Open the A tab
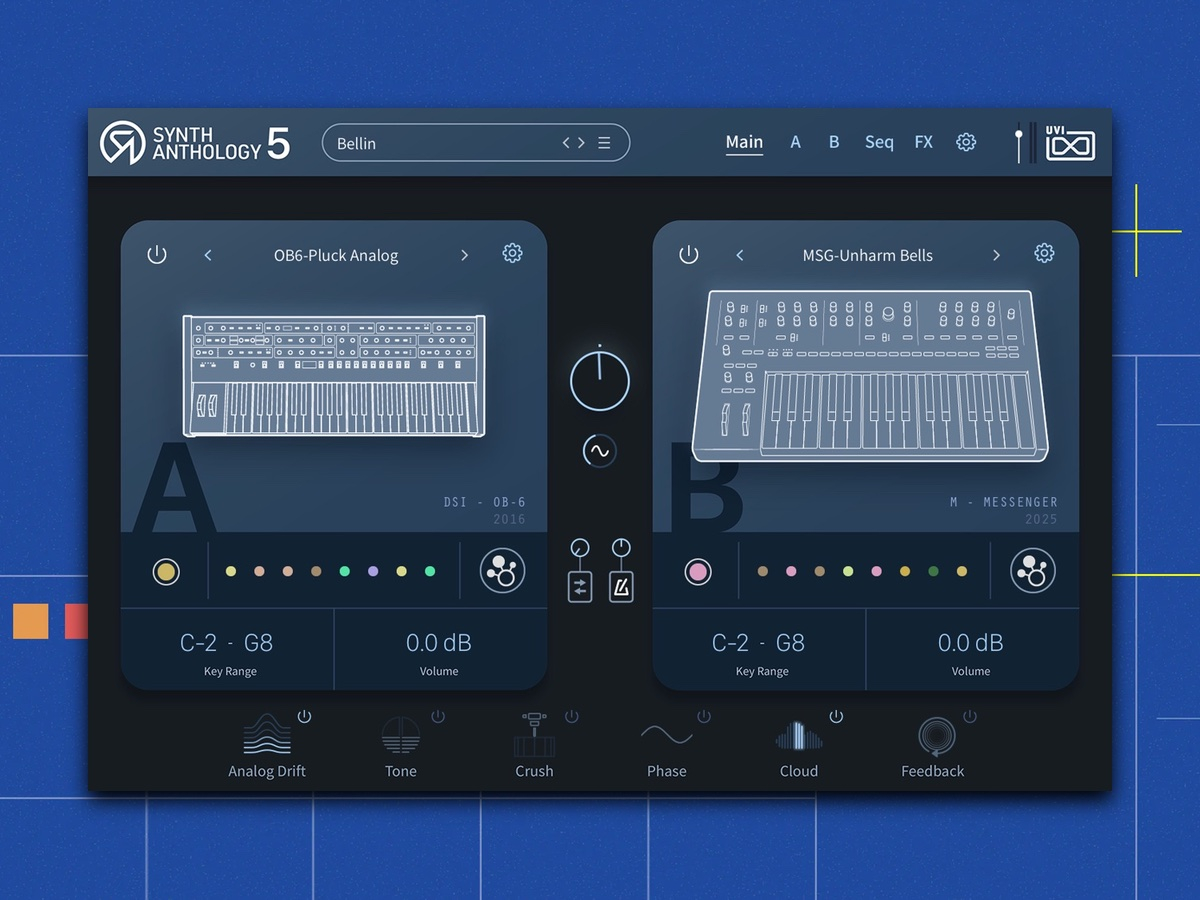The height and width of the screenshot is (900, 1200). (796, 142)
